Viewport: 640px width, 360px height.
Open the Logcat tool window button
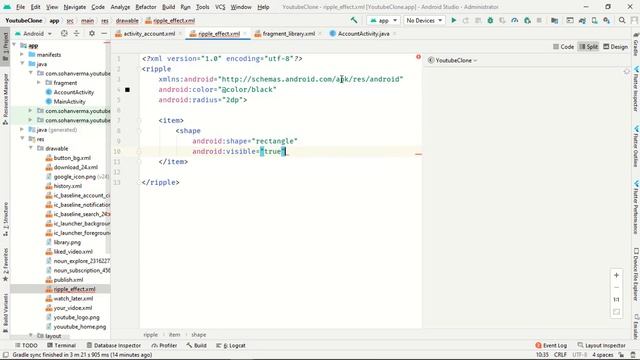231,345
